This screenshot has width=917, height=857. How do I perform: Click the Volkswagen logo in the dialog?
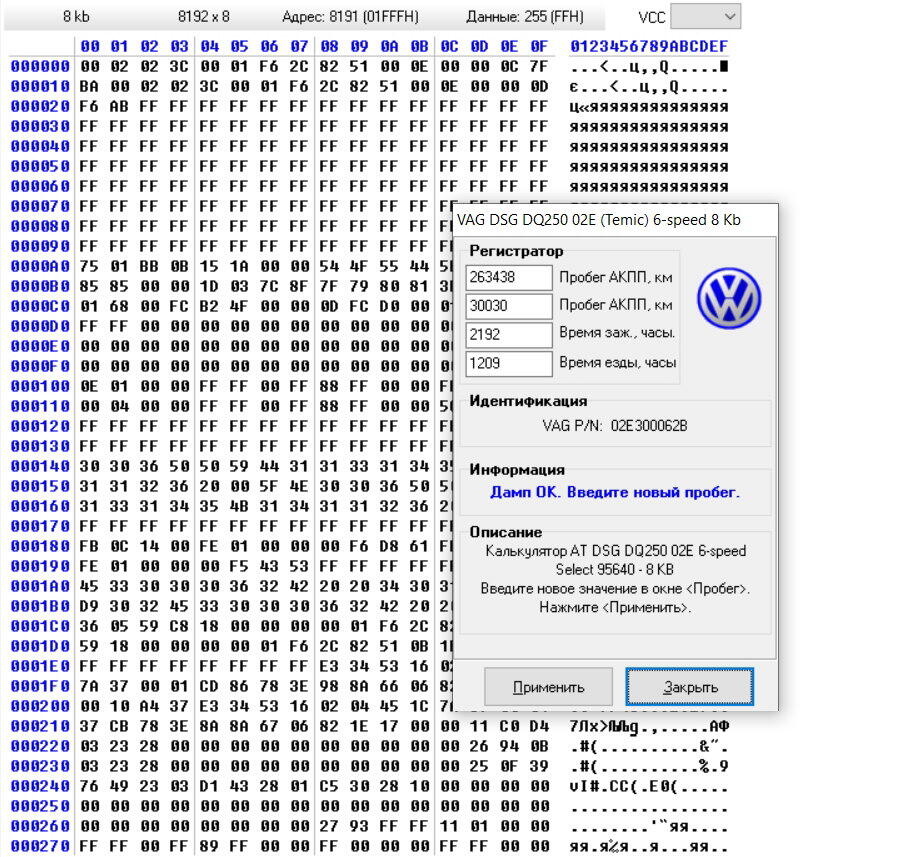point(729,298)
